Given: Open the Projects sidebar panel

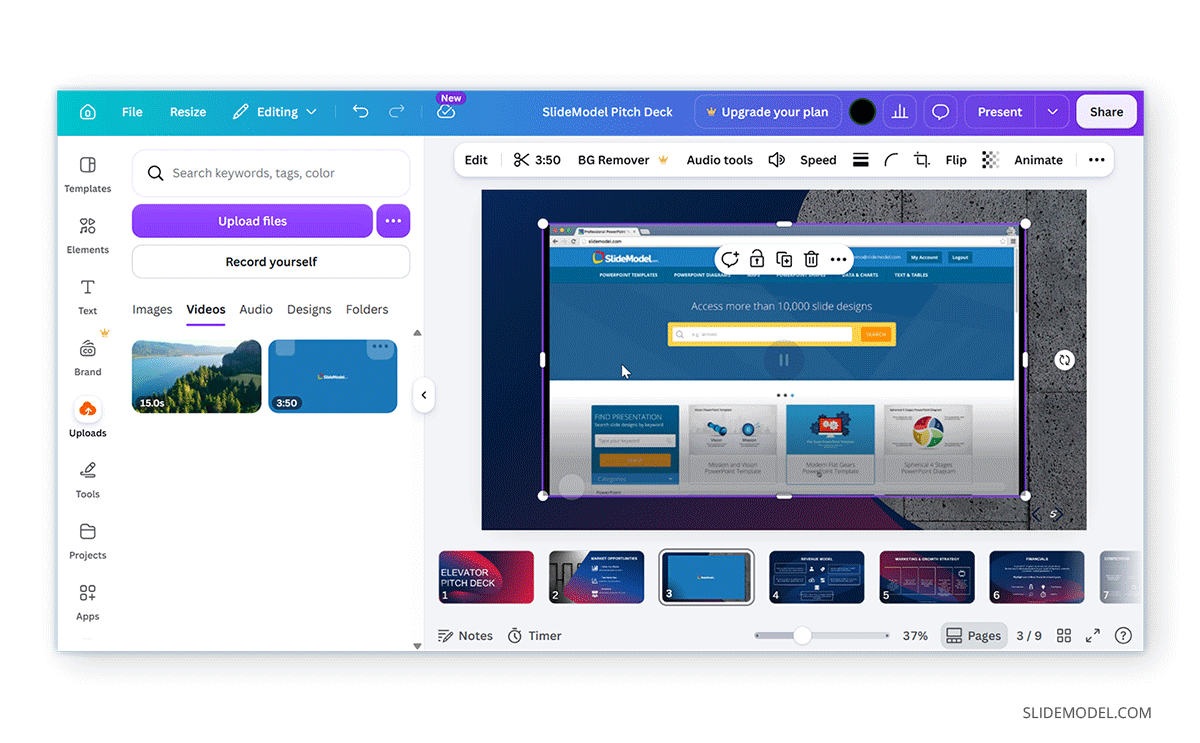Looking at the screenshot, I should click(88, 541).
